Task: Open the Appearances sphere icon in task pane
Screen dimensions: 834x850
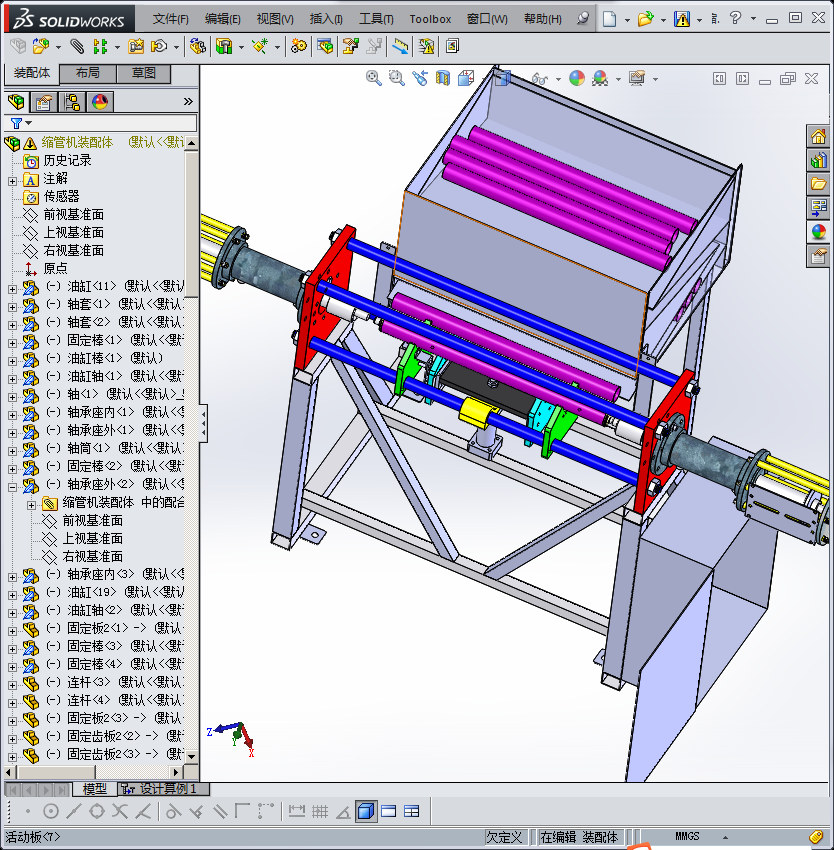Action: point(818,231)
